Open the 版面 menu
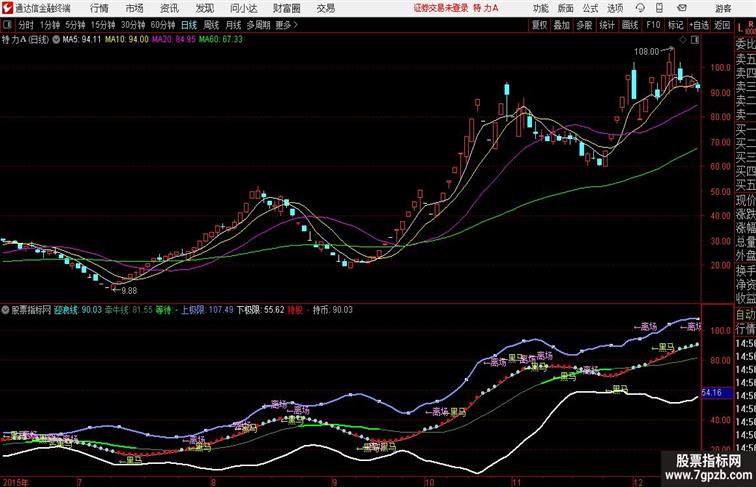This screenshot has width=756, height=487. pos(566,8)
